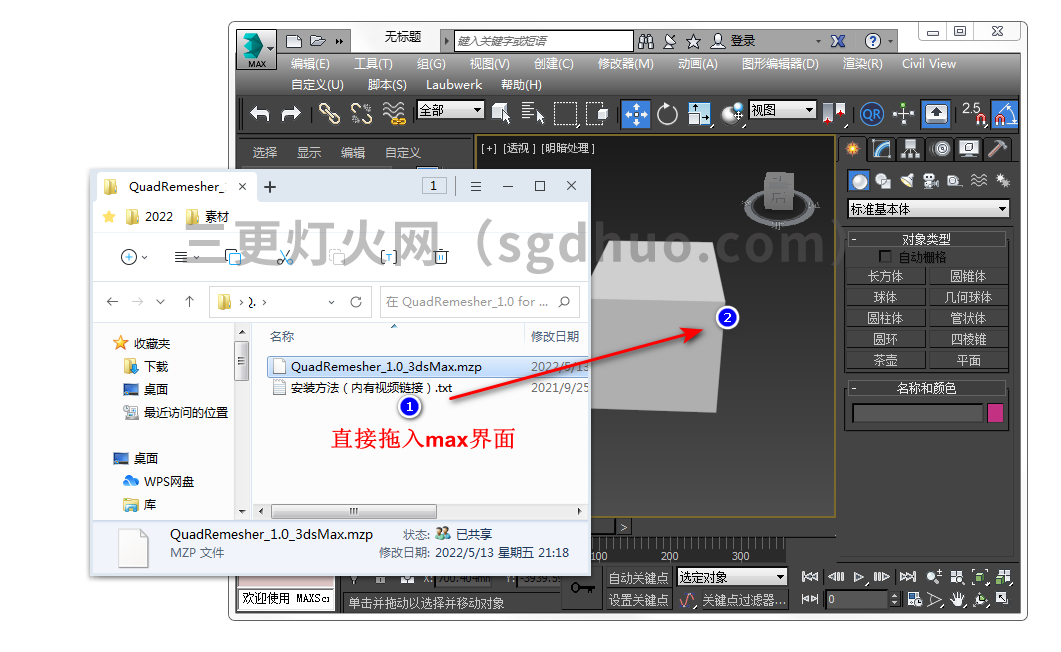1061x652 pixels.
Task: Open the Modify panel arc icon
Action: [x=882, y=149]
